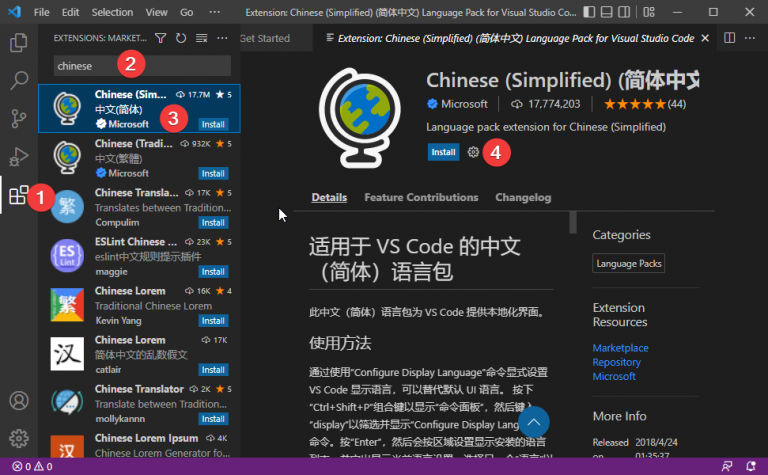Click the large globe extension icon
The image size is (768, 475).
[360, 118]
